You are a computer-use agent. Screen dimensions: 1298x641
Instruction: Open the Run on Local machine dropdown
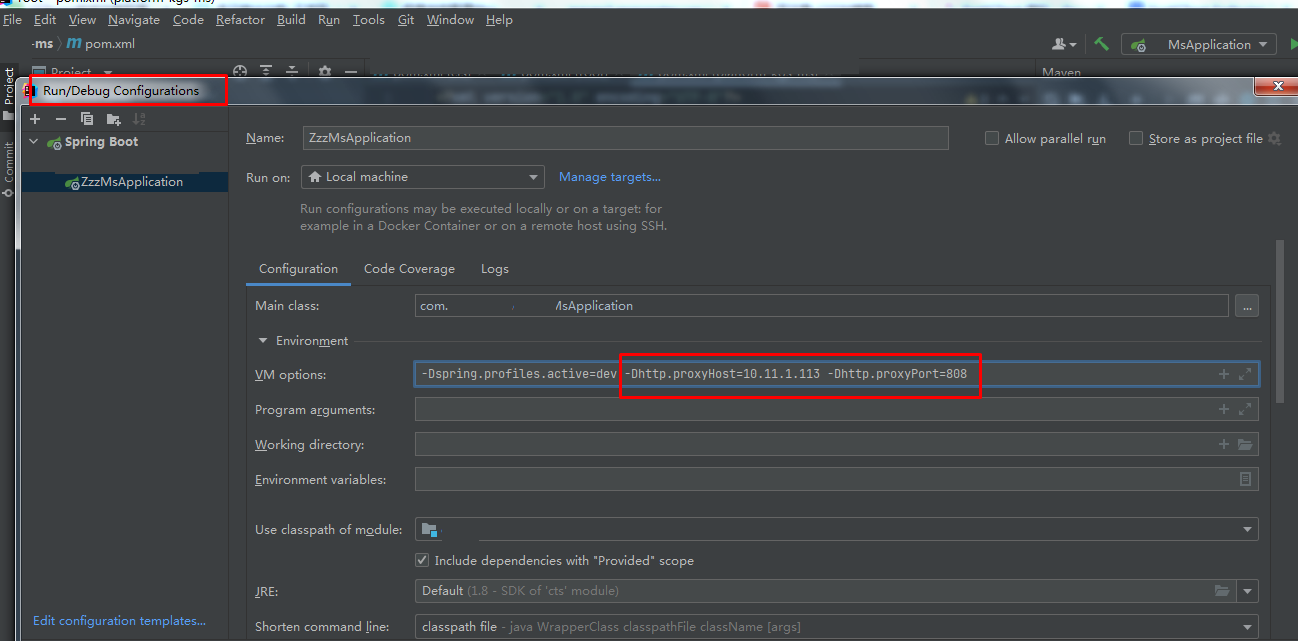pos(422,177)
